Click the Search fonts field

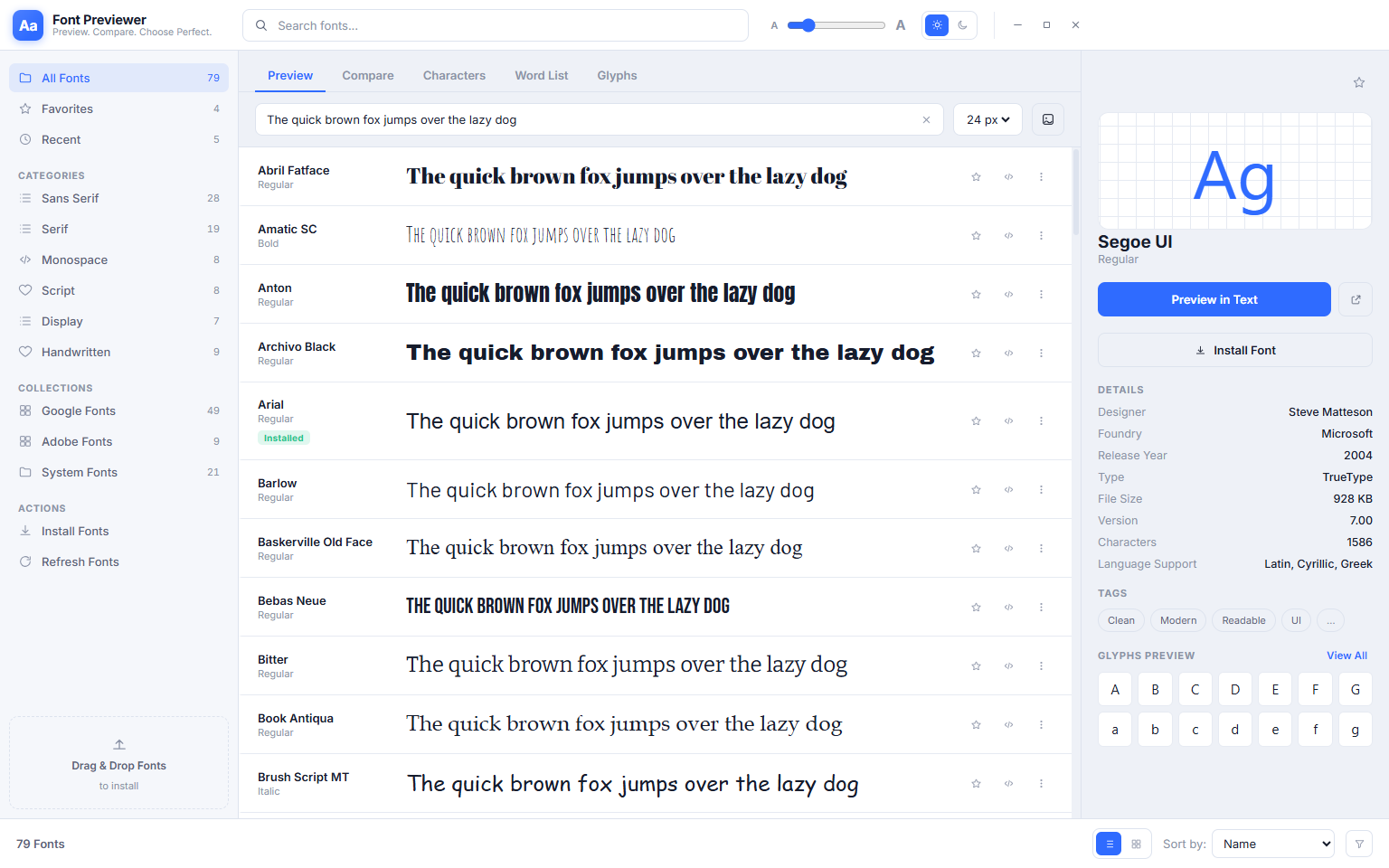(x=496, y=25)
